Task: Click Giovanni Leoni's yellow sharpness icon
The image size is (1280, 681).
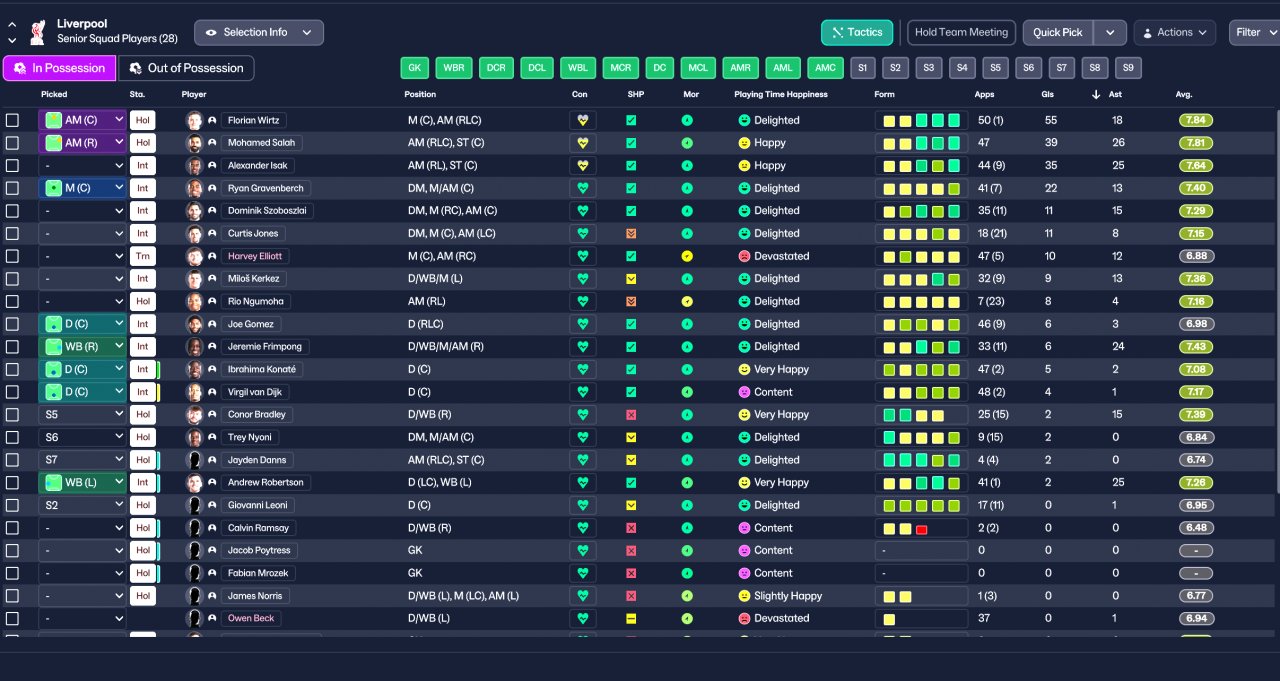Action: point(631,505)
